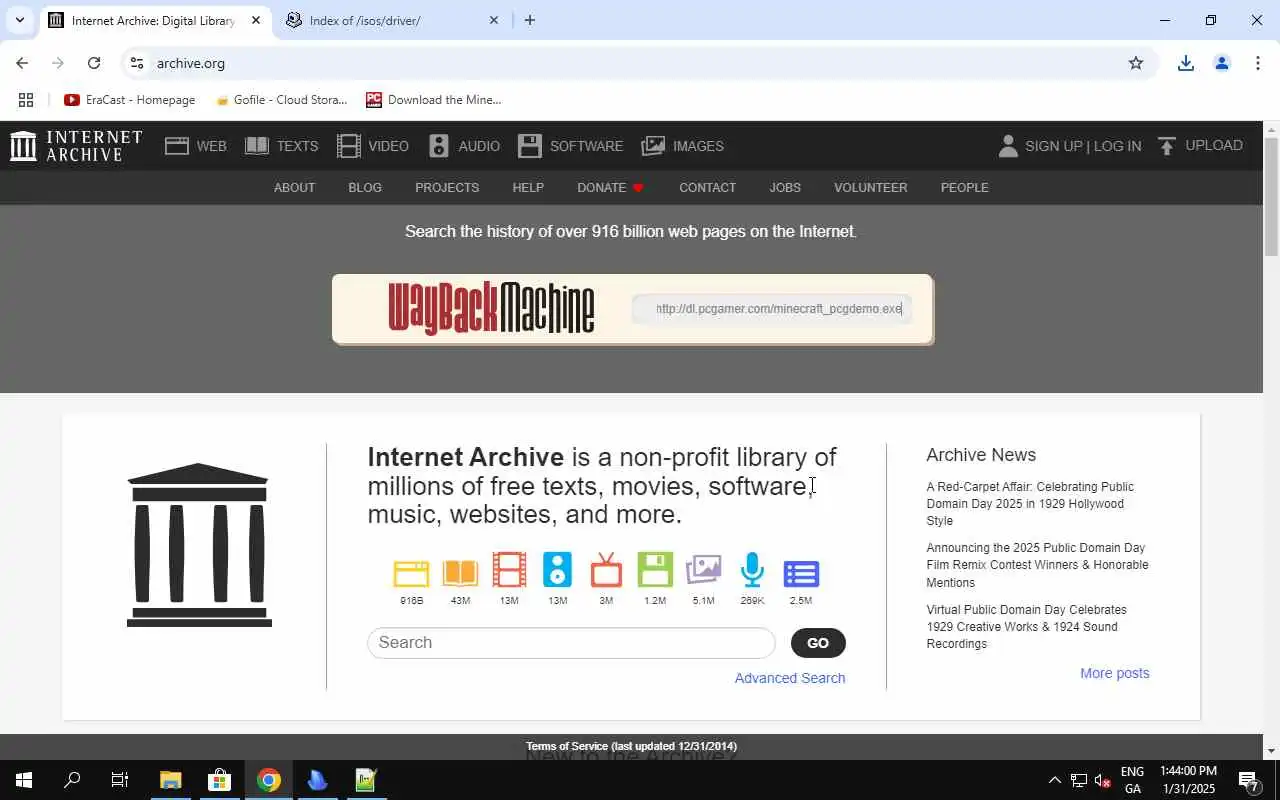
Task: Read the Red-Carpet Affair news post
Action: 1030,504
